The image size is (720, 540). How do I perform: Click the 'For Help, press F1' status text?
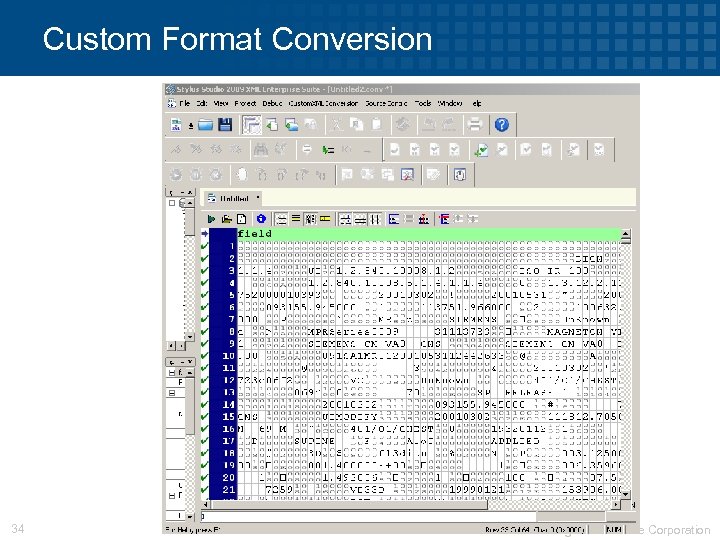pyautogui.click(x=193, y=530)
